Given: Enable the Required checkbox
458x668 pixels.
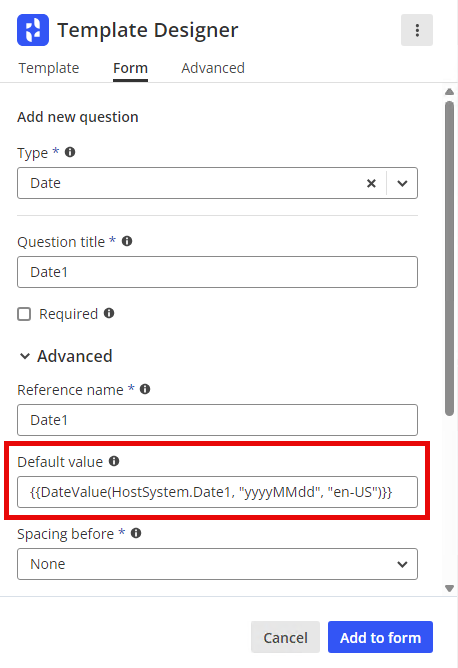Looking at the screenshot, I should pyautogui.click(x=24, y=314).
